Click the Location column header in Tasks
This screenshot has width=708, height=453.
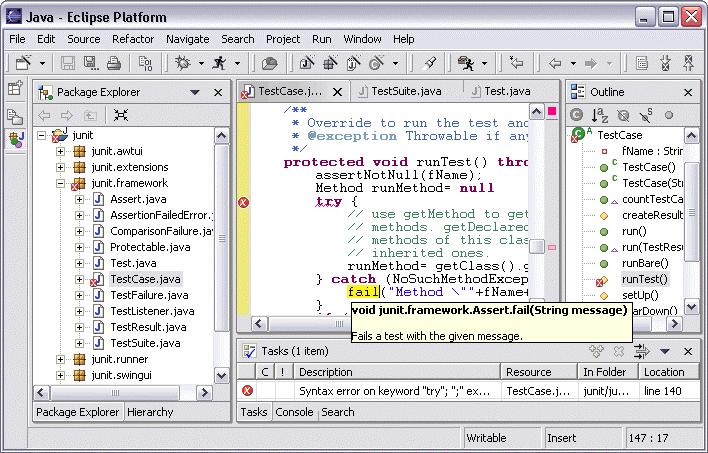(670, 372)
